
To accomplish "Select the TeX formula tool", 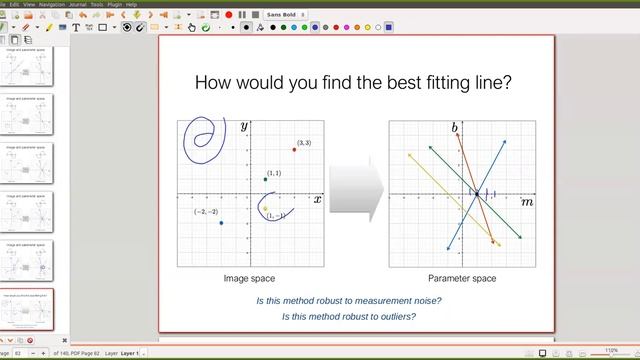I will coord(89,28).
